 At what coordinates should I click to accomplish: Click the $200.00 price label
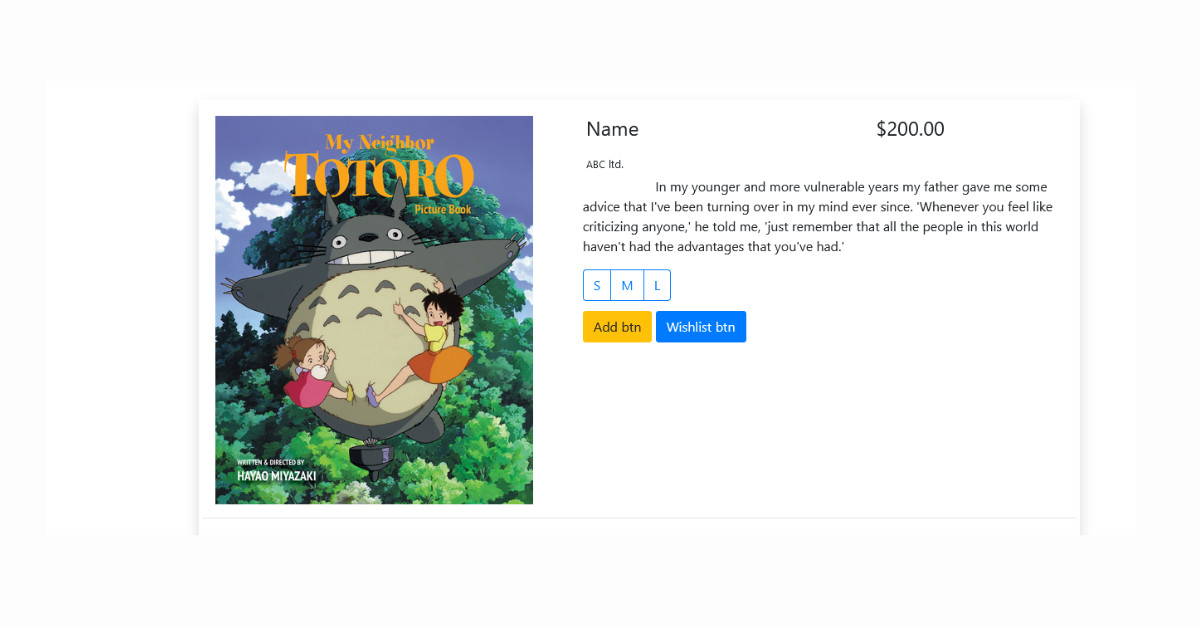[910, 129]
